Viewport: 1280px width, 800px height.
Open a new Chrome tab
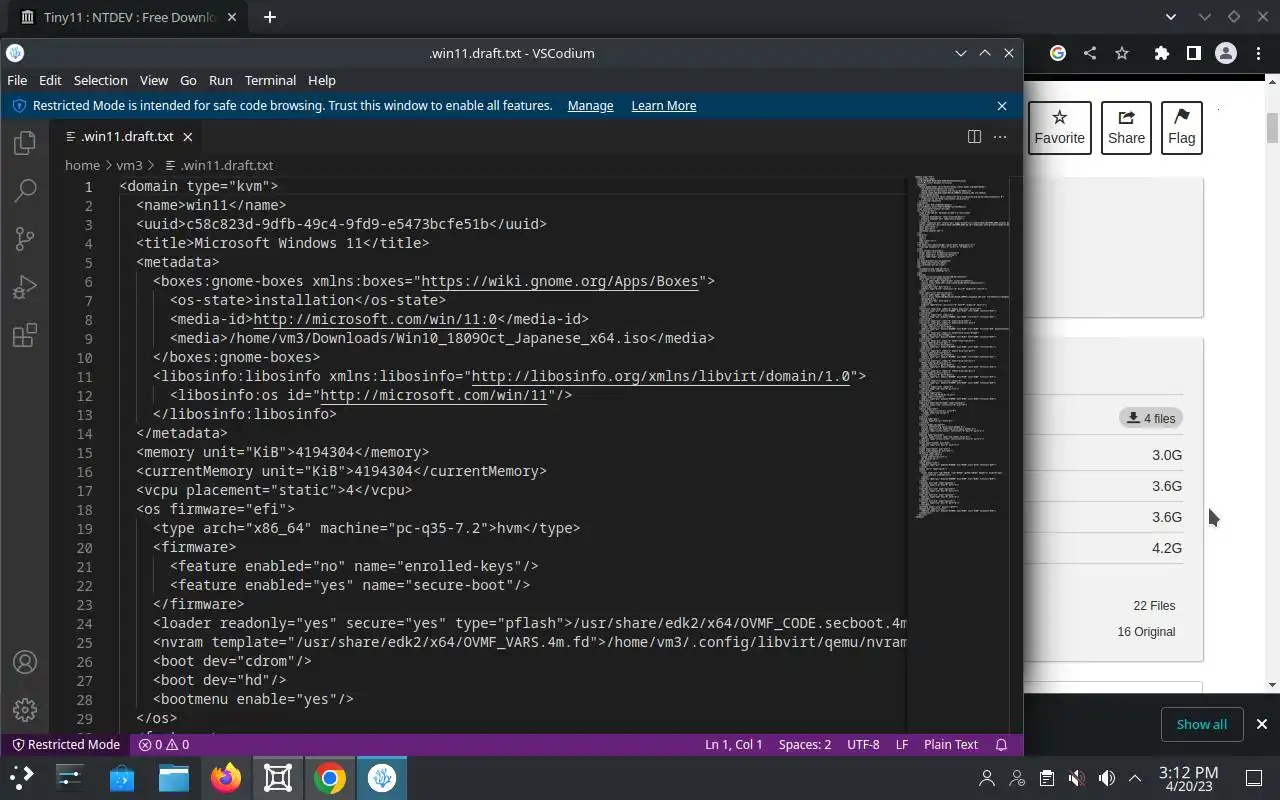tap(269, 17)
